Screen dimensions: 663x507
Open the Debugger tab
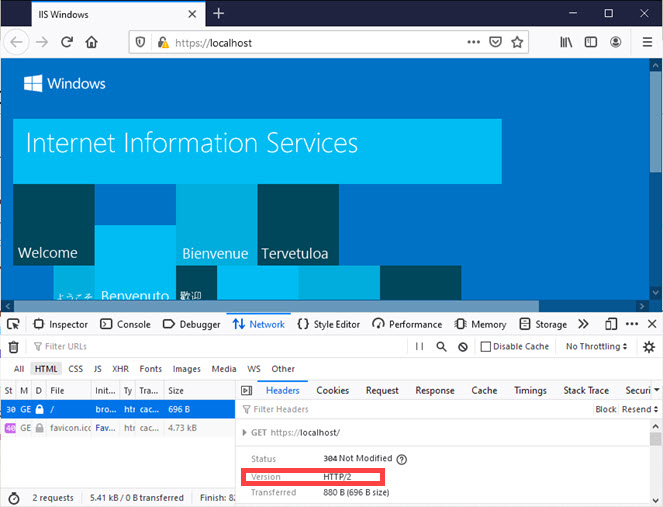tap(192, 324)
